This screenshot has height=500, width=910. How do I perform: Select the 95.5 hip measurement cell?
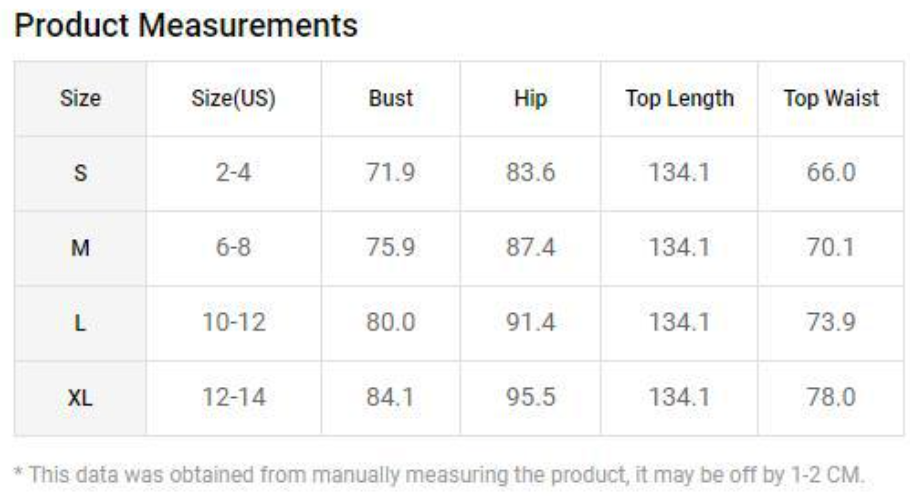[x=530, y=398]
